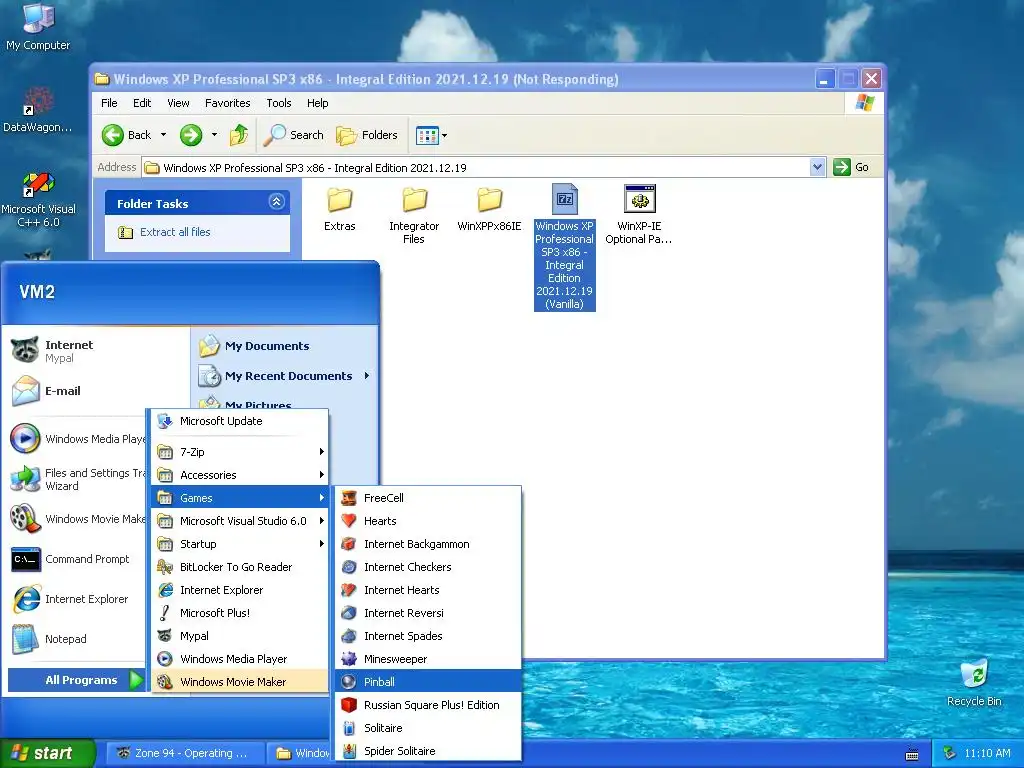Select the Vanilla 7z archive file
The height and width of the screenshot is (768, 1024).
point(564,247)
